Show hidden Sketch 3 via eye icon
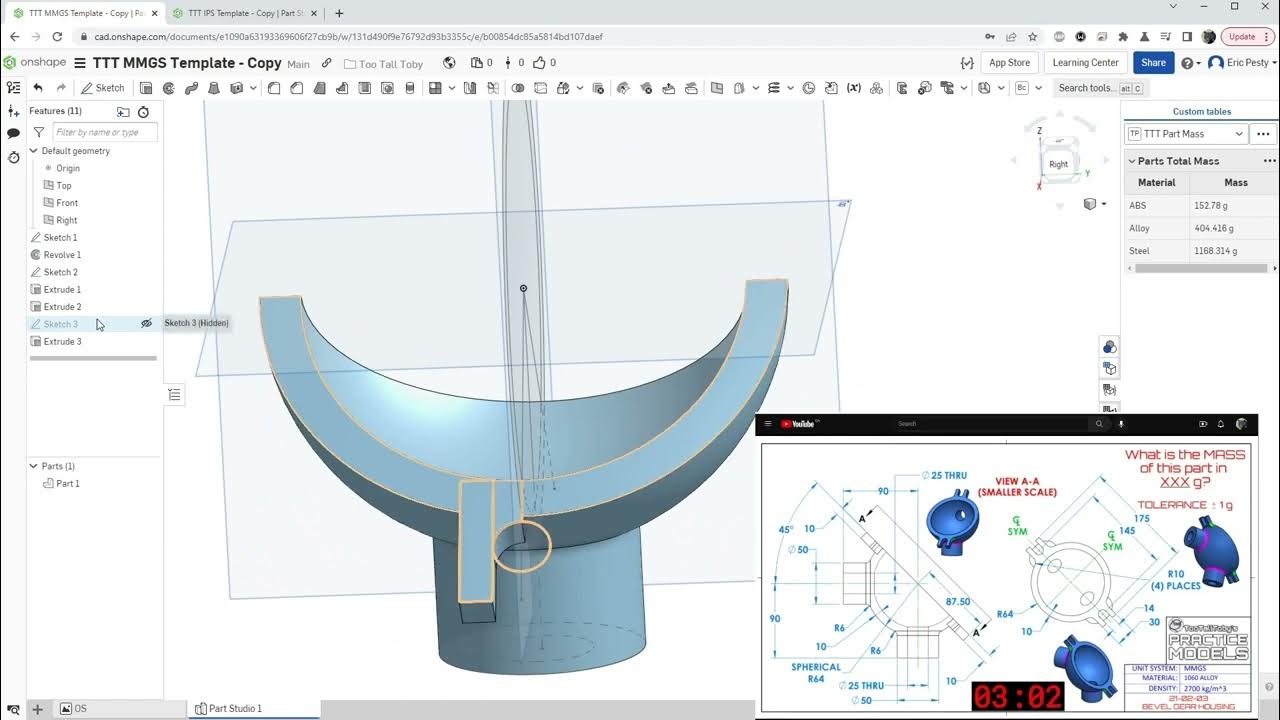The height and width of the screenshot is (720, 1280). (x=146, y=324)
